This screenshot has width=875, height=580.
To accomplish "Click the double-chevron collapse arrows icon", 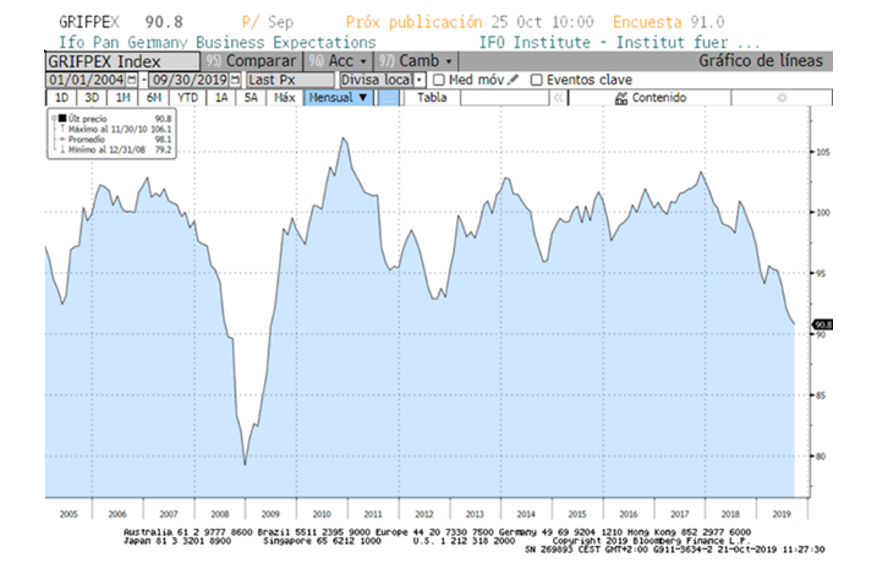I will pyautogui.click(x=557, y=98).
